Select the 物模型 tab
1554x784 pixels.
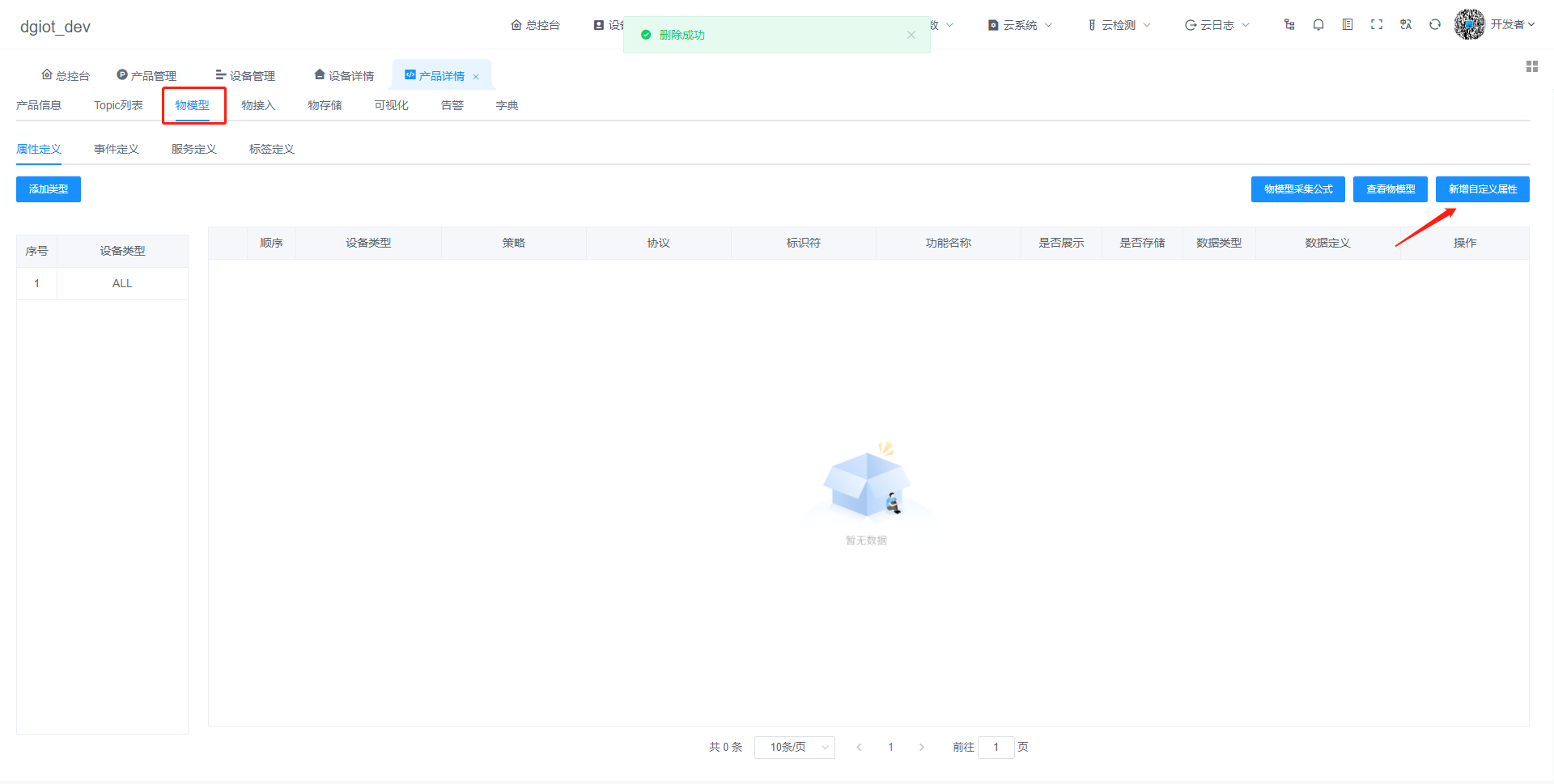(192, 105)
